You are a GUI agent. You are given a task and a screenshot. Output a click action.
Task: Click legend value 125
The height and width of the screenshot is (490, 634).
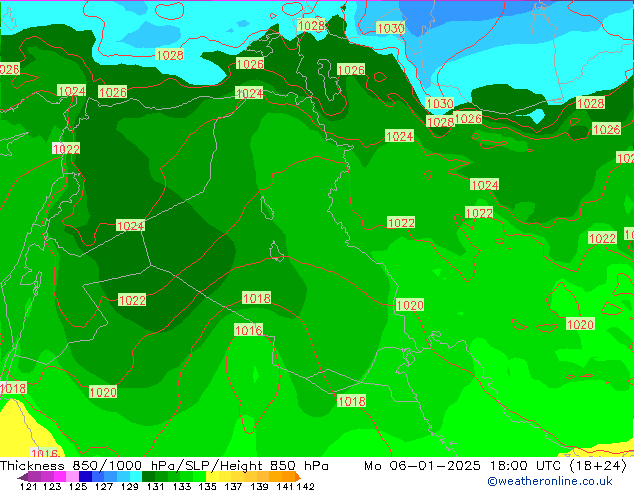pos(78,486)
